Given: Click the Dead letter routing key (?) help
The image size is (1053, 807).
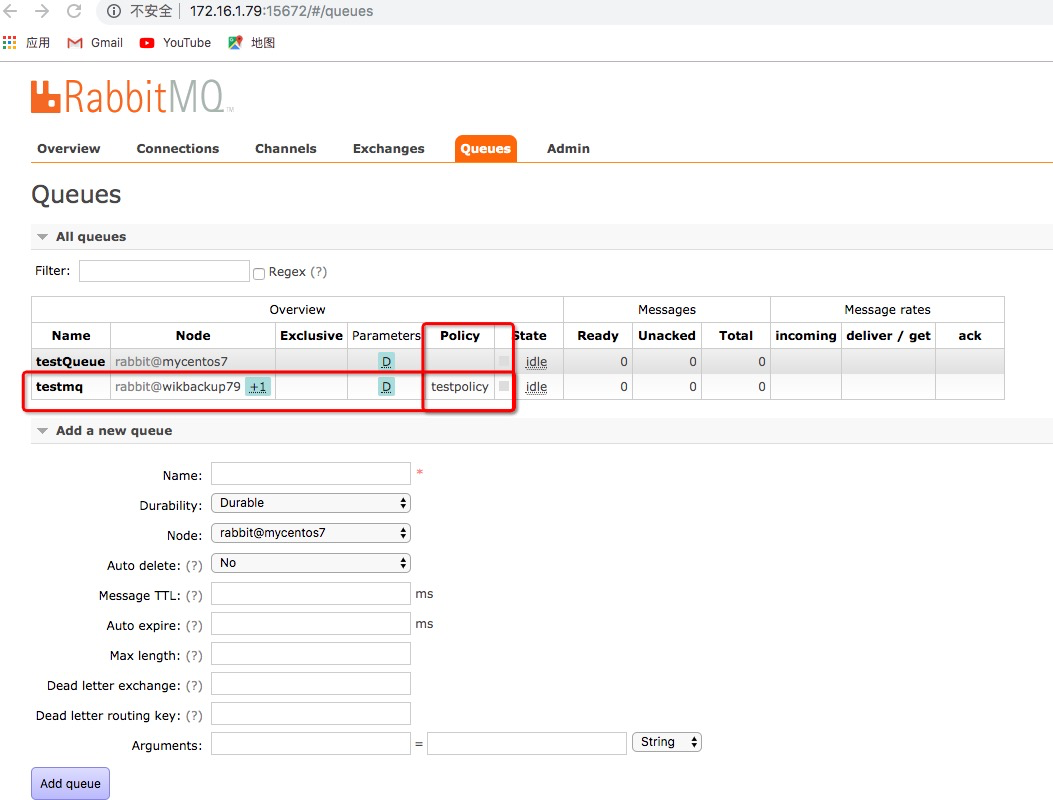Looking at the screenshot, I should click(x=194, y=716).
